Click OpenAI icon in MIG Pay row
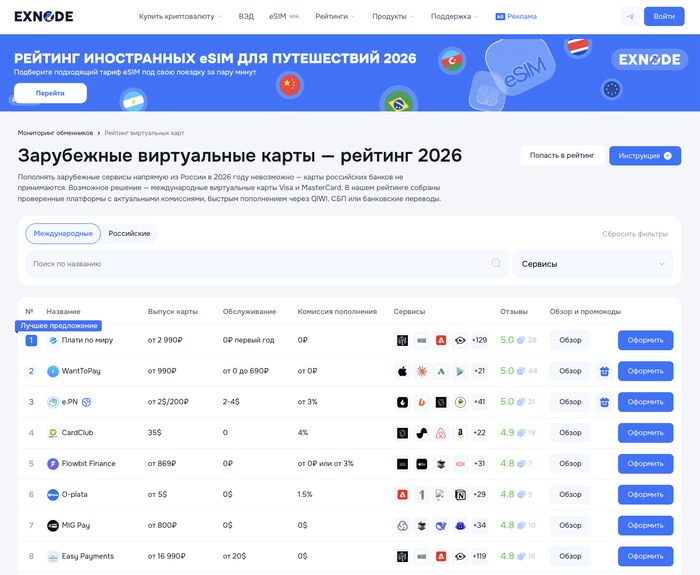This screenshot has width=700, height=575. (402, 525)
